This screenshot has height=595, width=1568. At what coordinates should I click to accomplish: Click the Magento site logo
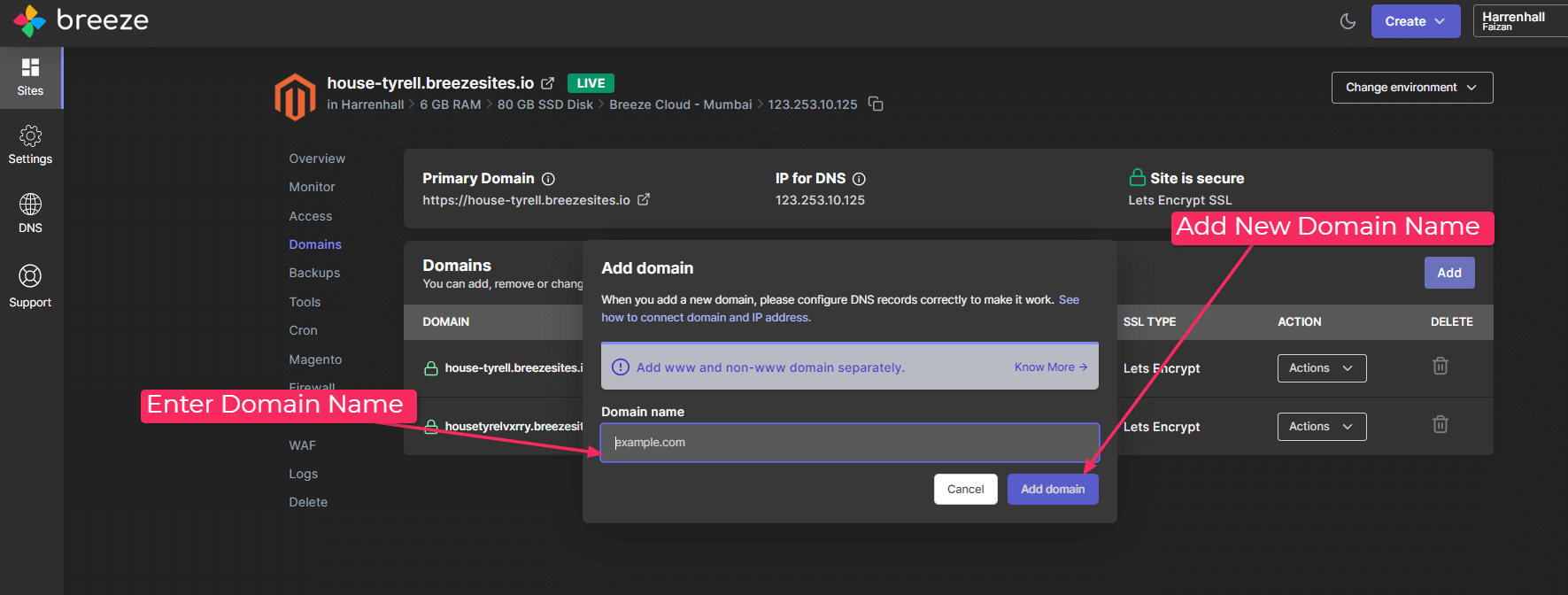(295, 97)
